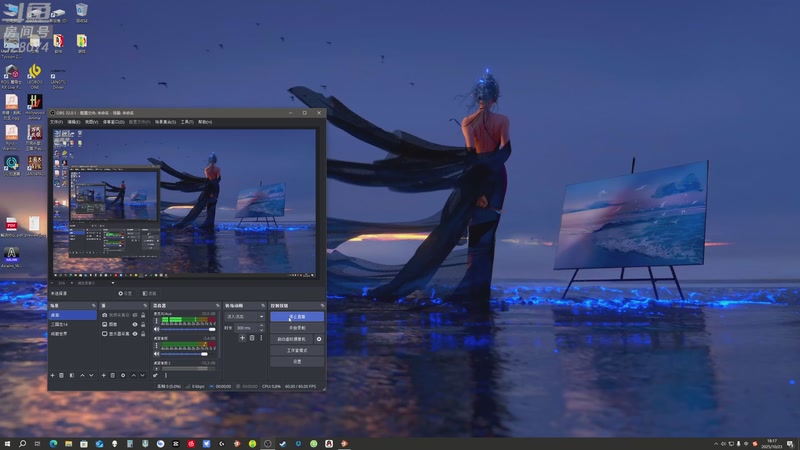Pop out the Controls dock header icon

pyautogui.click(x=322, y=306)
